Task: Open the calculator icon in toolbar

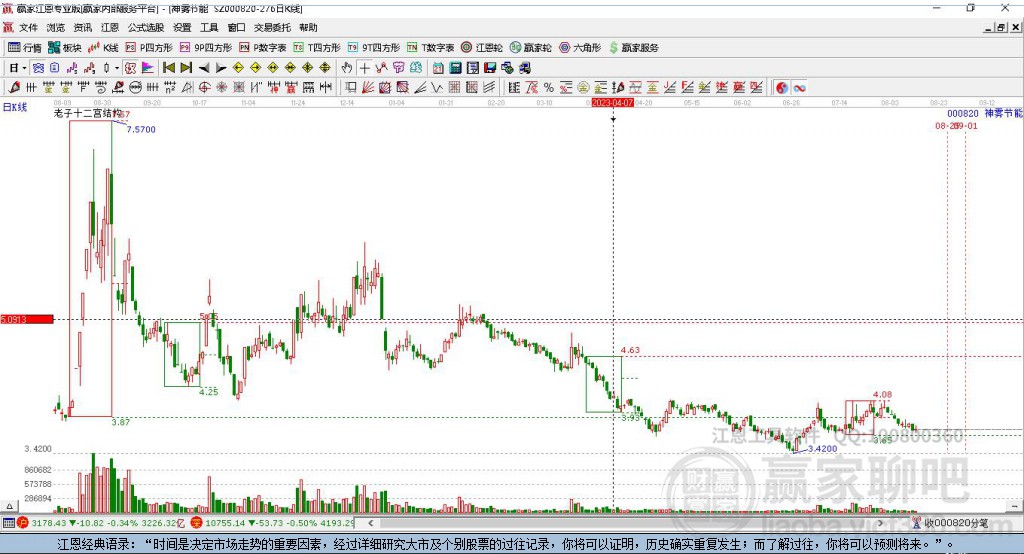Action: [x=455, y=68]
